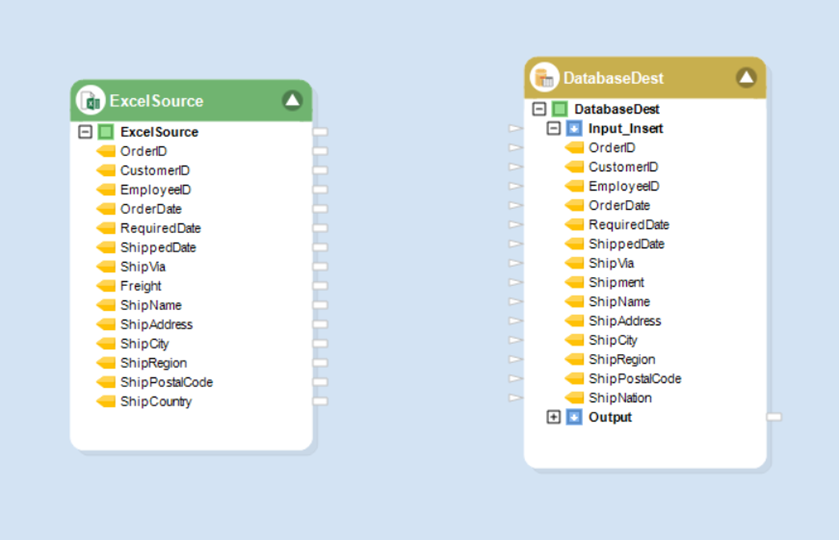
Task: Collapse the DatabaseDest object with arrow button
Action: (746, 78)
